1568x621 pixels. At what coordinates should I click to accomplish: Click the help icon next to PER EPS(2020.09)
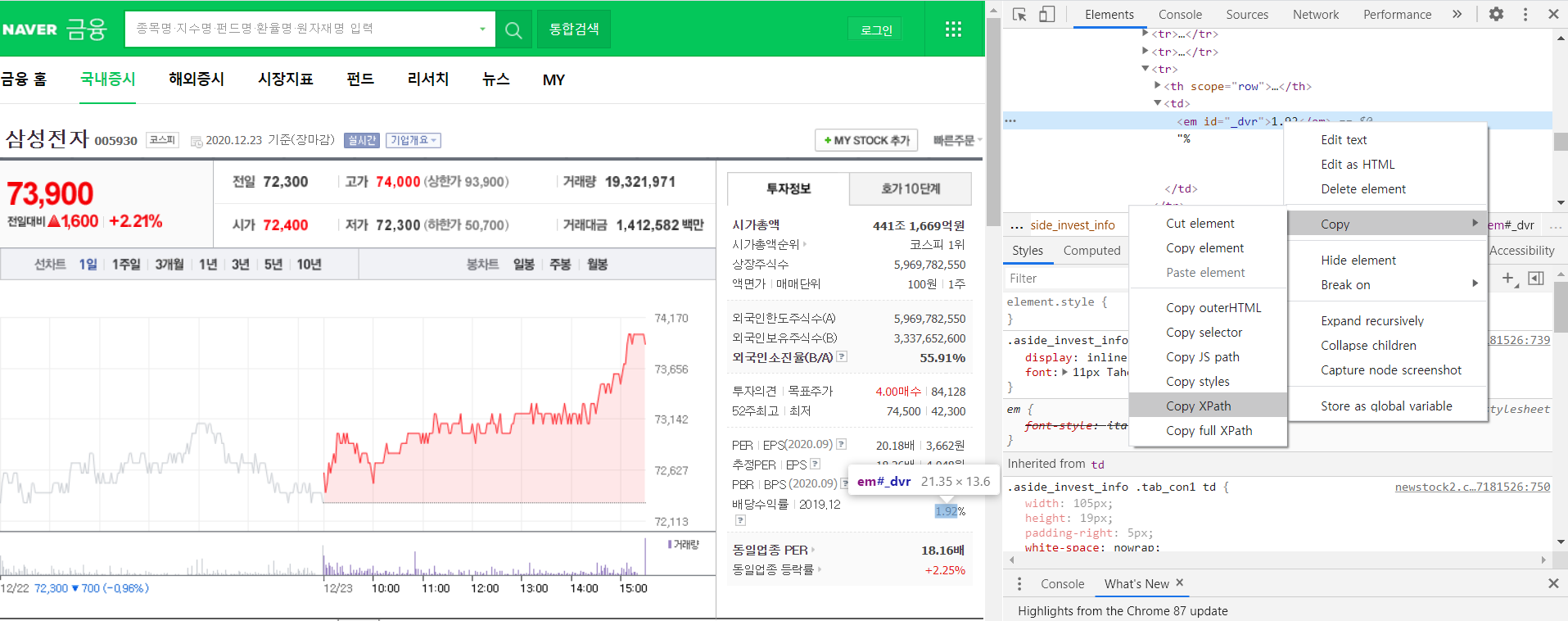coord(841,444)
